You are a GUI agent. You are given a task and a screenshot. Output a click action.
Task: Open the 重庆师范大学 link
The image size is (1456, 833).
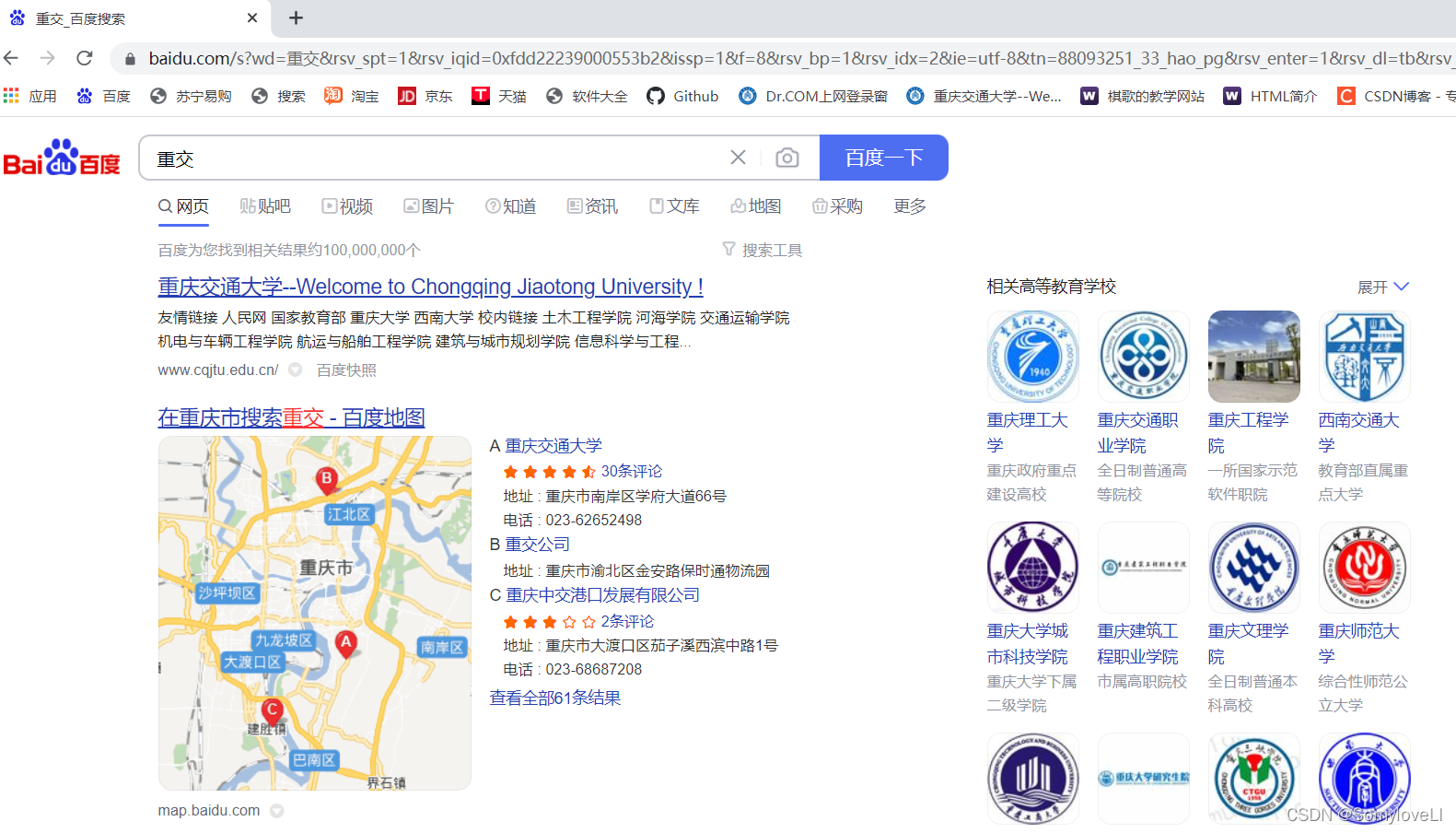[x=1359, y=643]
